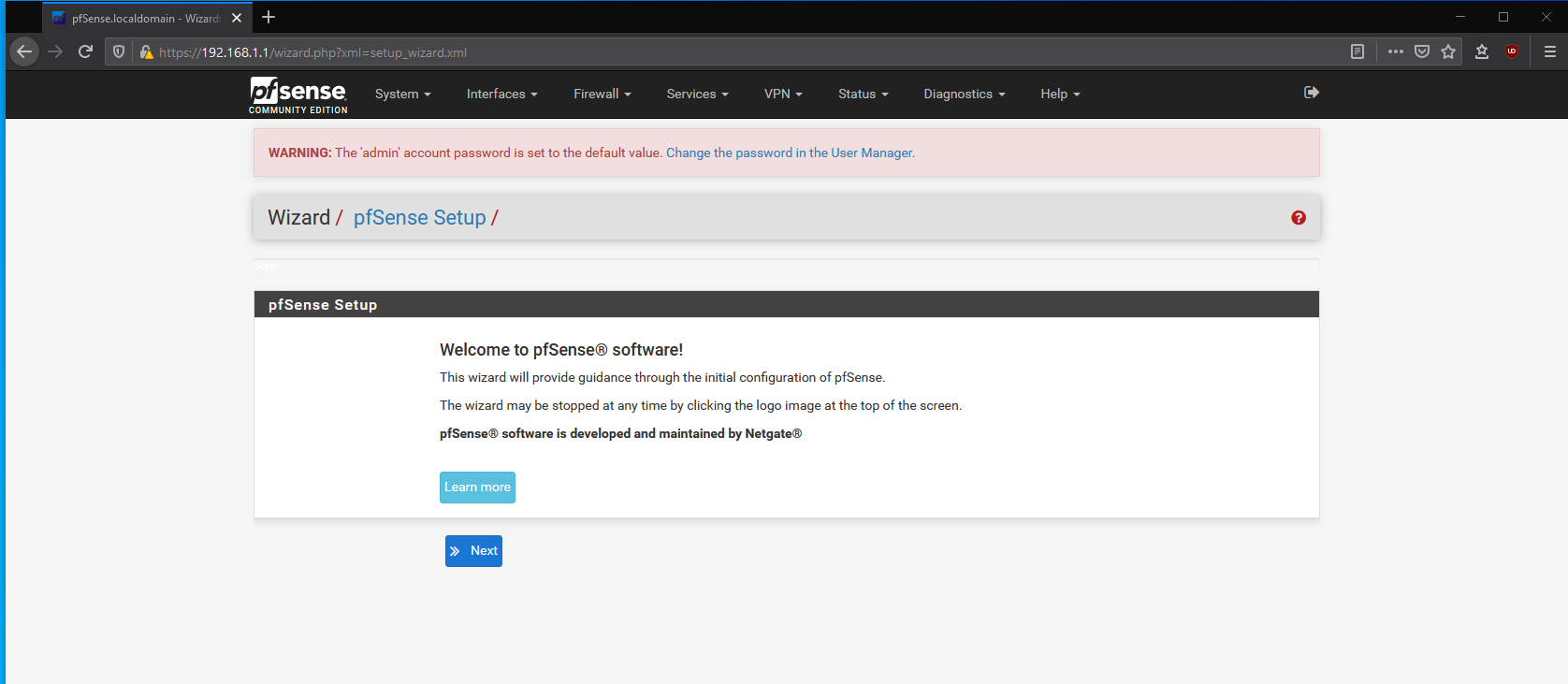This screenshot has width=1568, height=684.
Task: Click the insecure connection lock warning icon
Action: 146,51
